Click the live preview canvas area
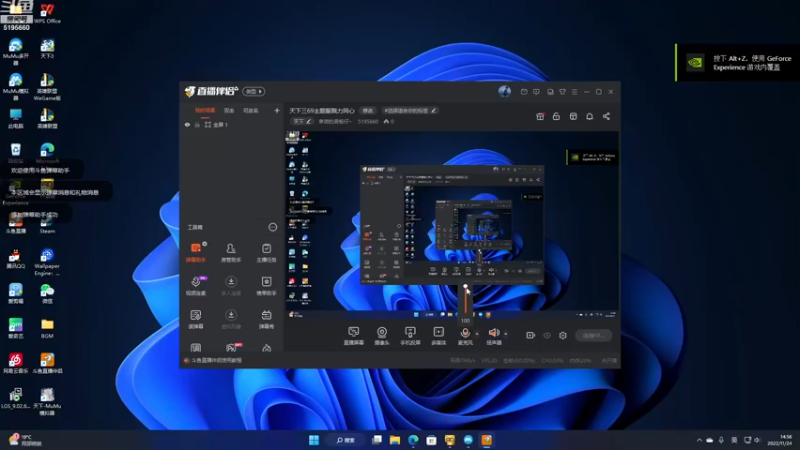 [452, 226]
